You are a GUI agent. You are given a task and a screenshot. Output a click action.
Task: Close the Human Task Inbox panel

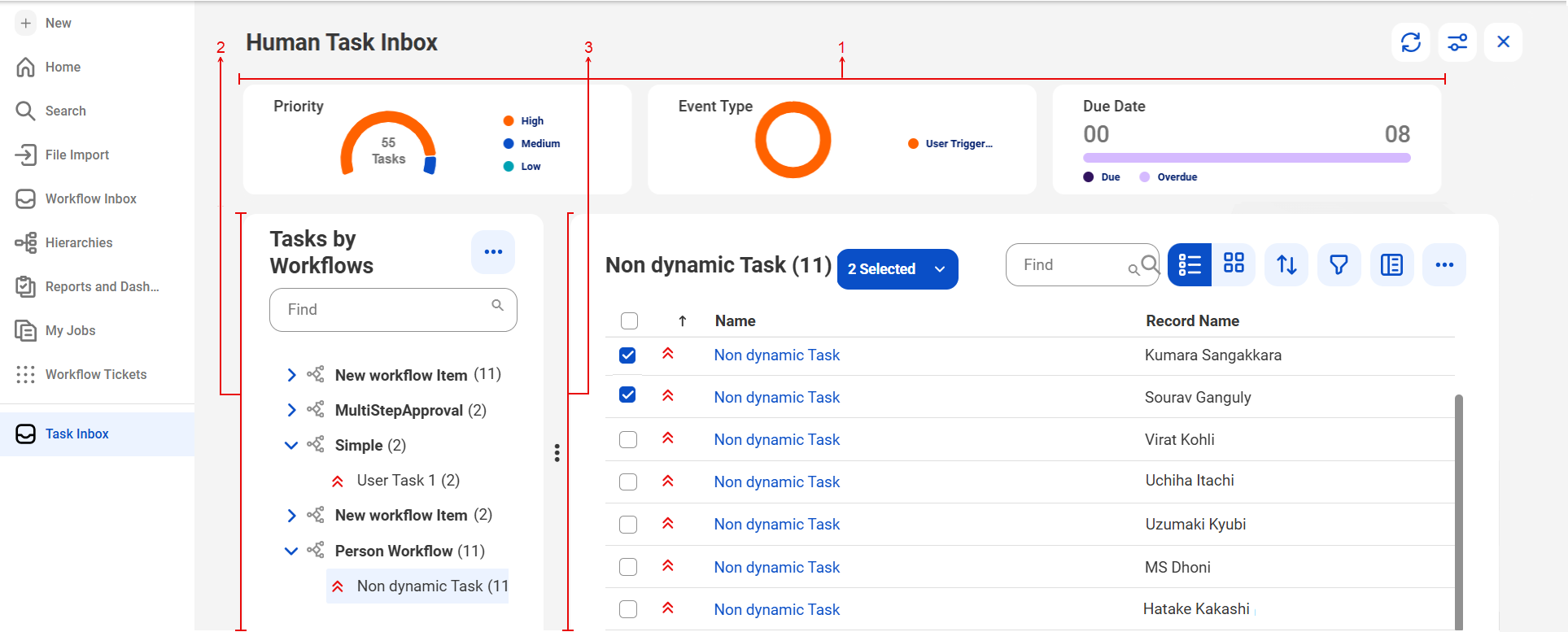coord(1504,41)
